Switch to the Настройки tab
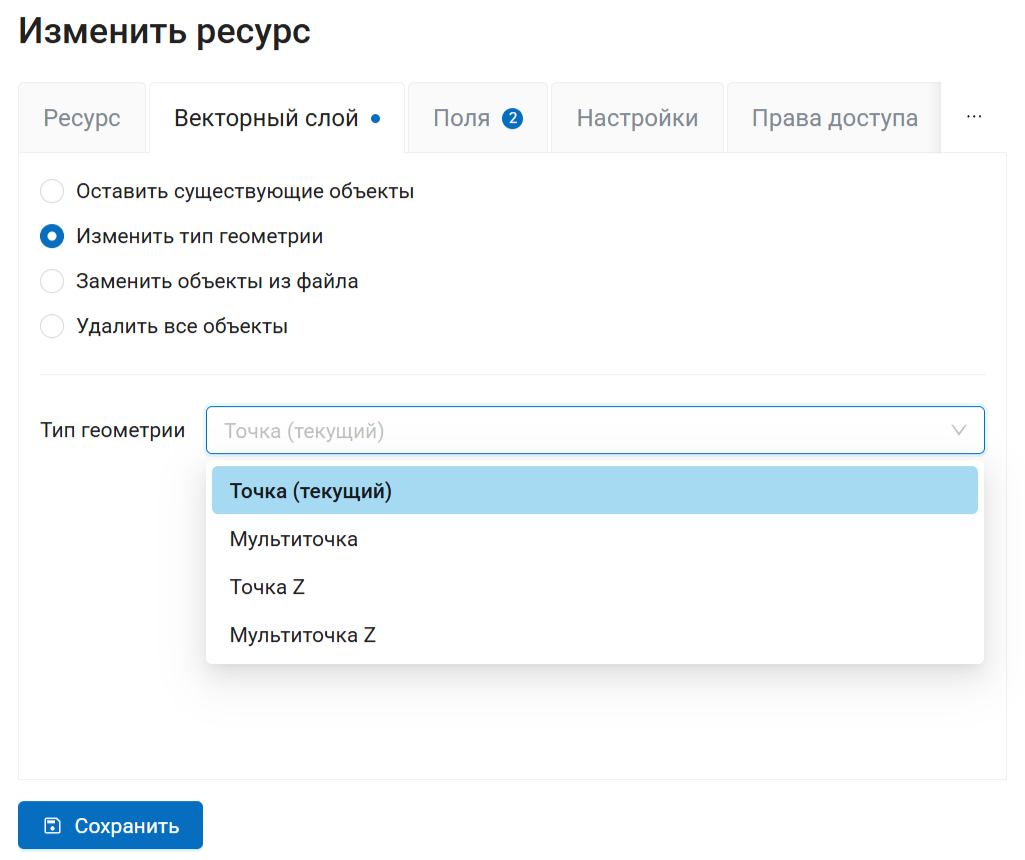This screenshot has height=860, width=1025. tap(637, 118)
